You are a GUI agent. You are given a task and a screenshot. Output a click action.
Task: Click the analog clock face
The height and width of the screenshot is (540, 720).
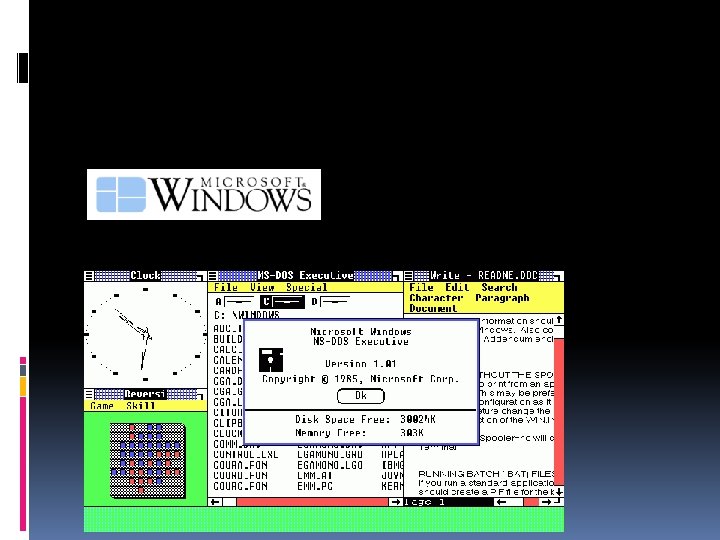[146, 334]
